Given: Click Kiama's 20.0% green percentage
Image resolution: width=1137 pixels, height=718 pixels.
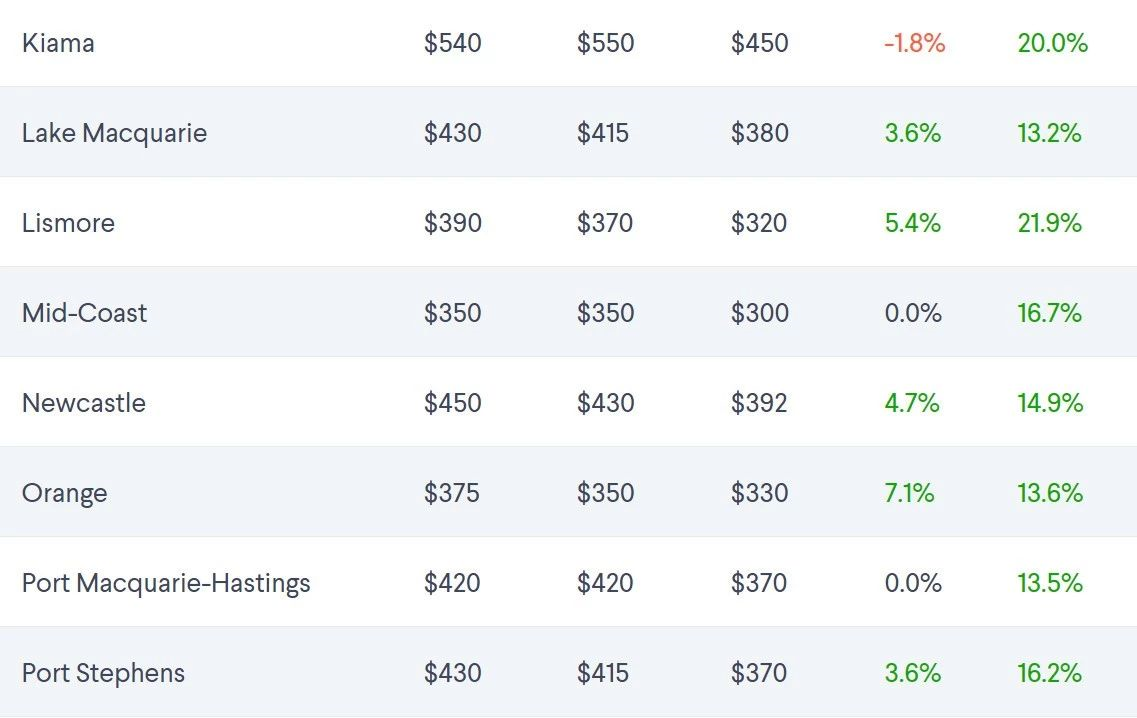Looking at the screenshot, I should pos(1052,43).
